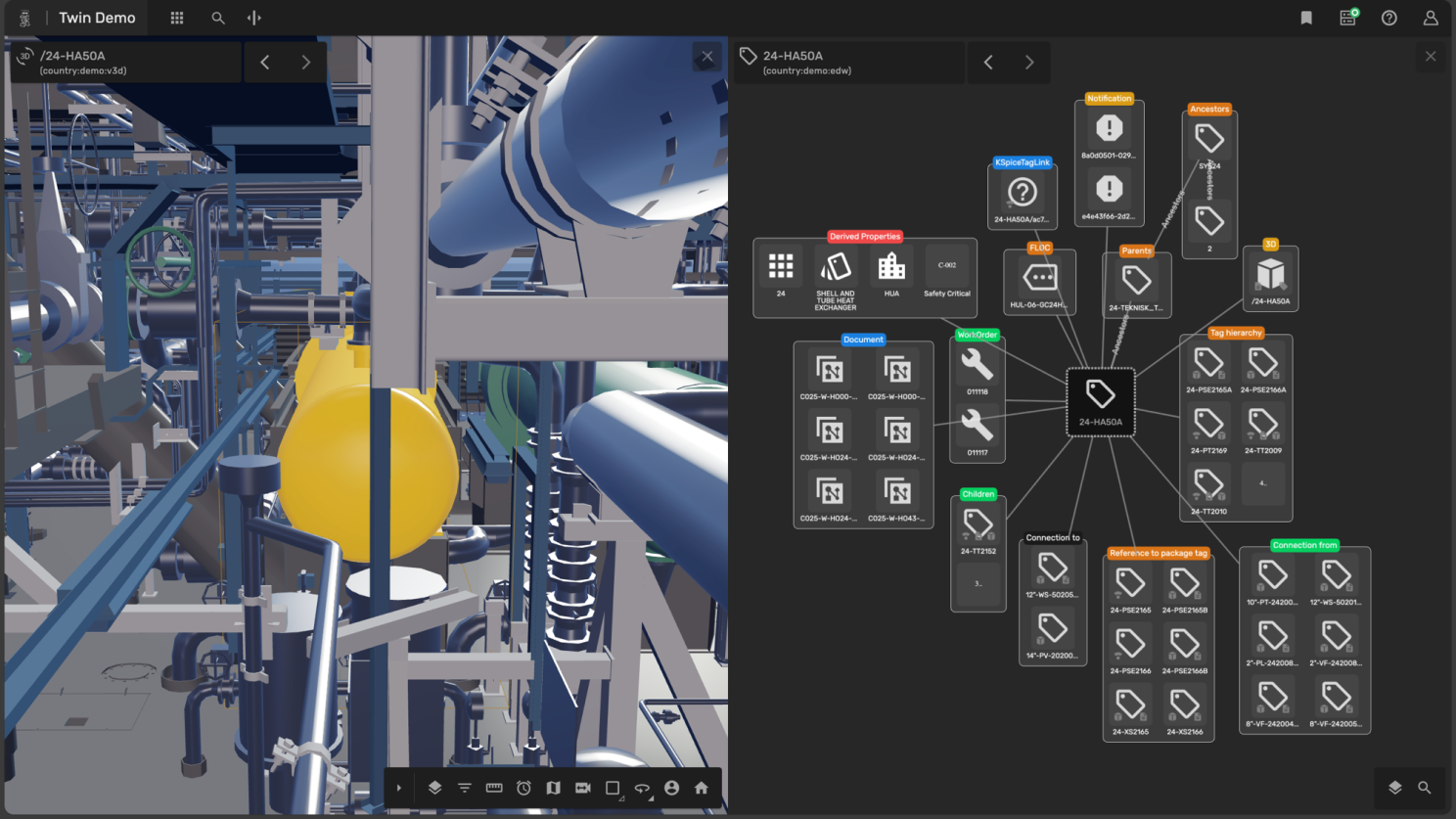
Task: Toggle split view icon in top bar
Action: point(254,18)
